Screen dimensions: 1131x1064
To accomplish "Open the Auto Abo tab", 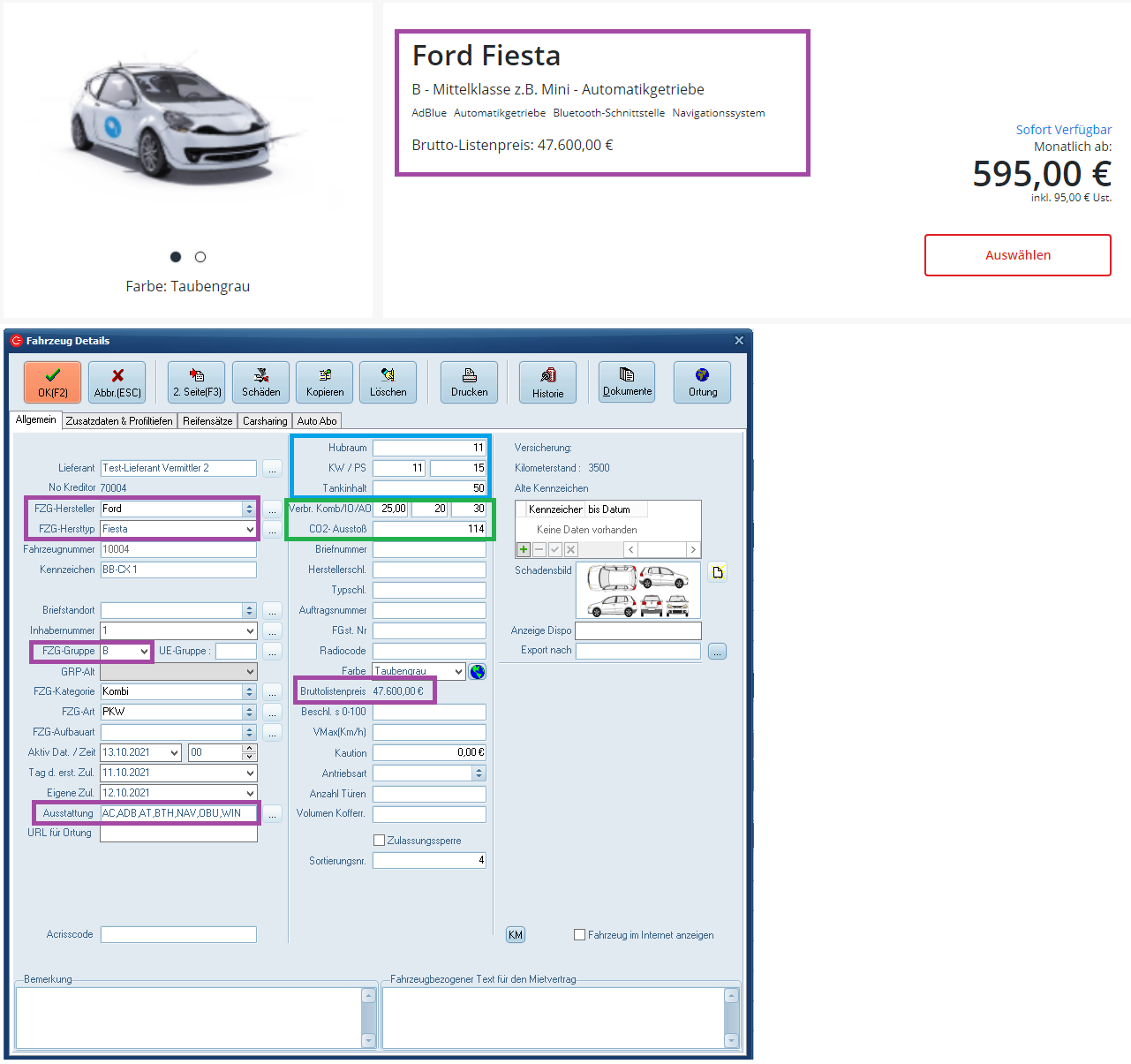I will coord(316,421).
